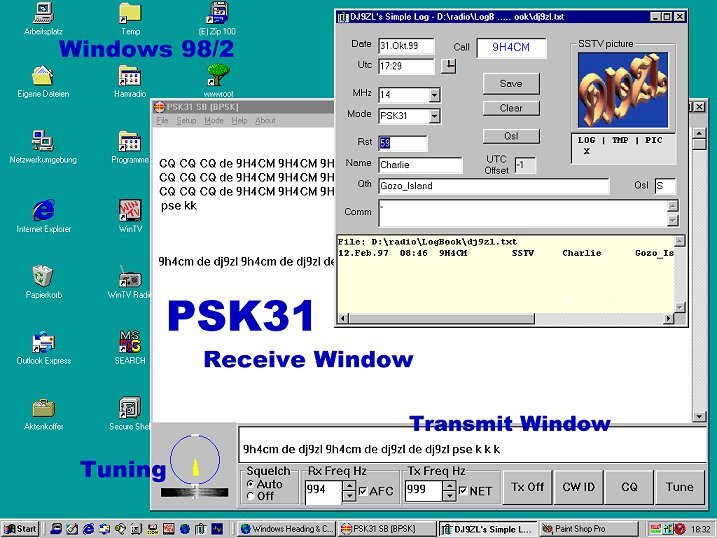Toggle the NET checkbox
The width and height of the screenshot is (717, 538).
click(x=463, y=490)
